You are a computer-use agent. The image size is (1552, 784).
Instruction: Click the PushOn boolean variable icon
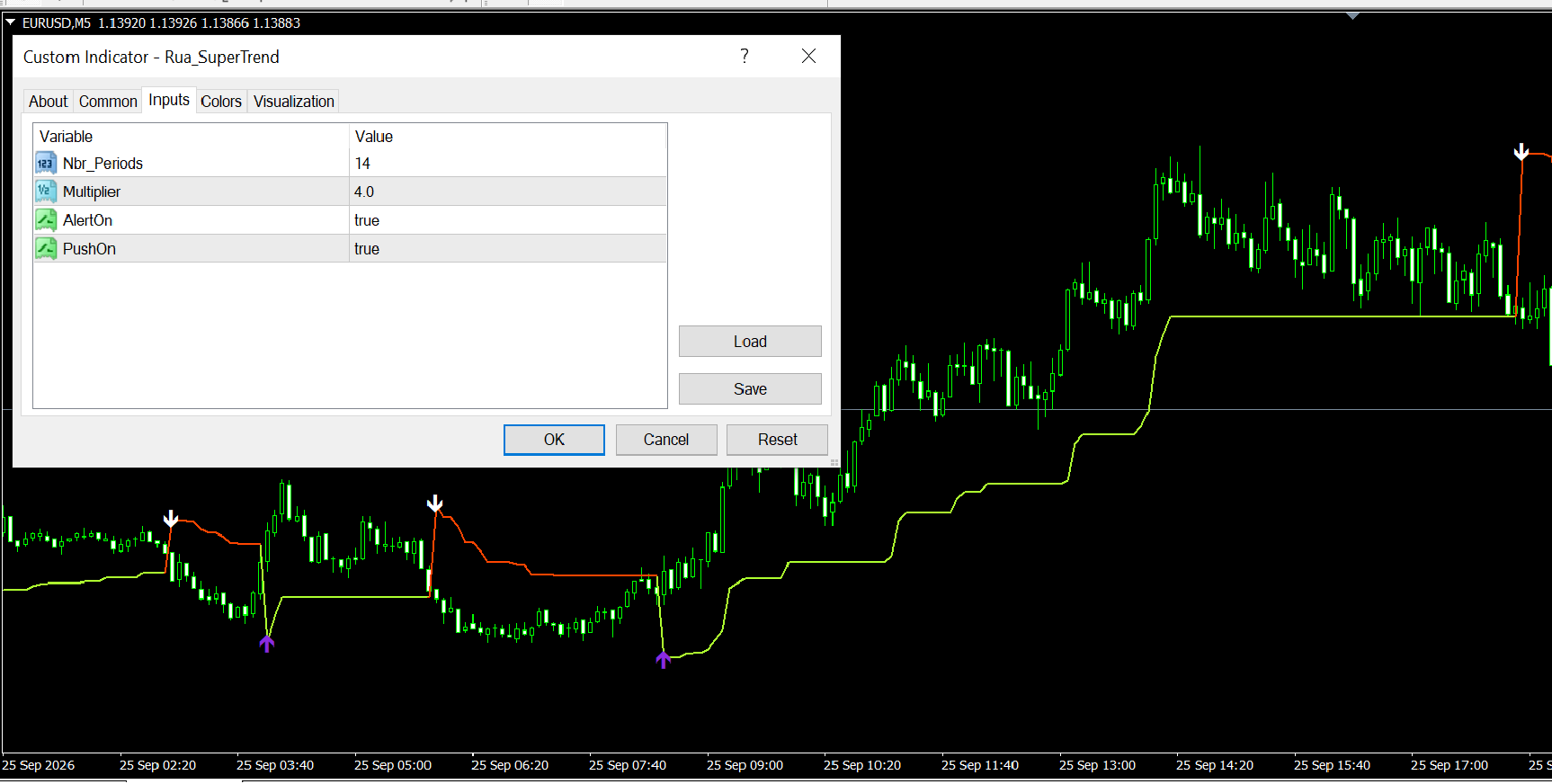[45, 249]
